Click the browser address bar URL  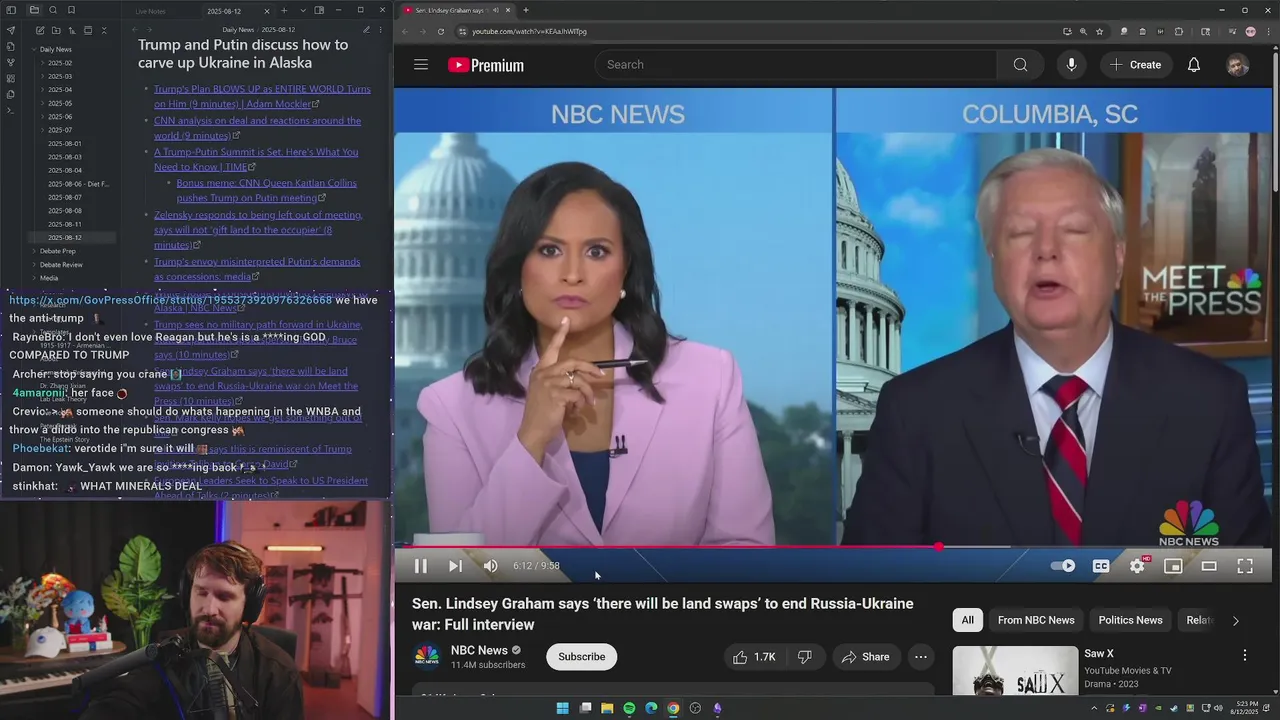point(529,31)
